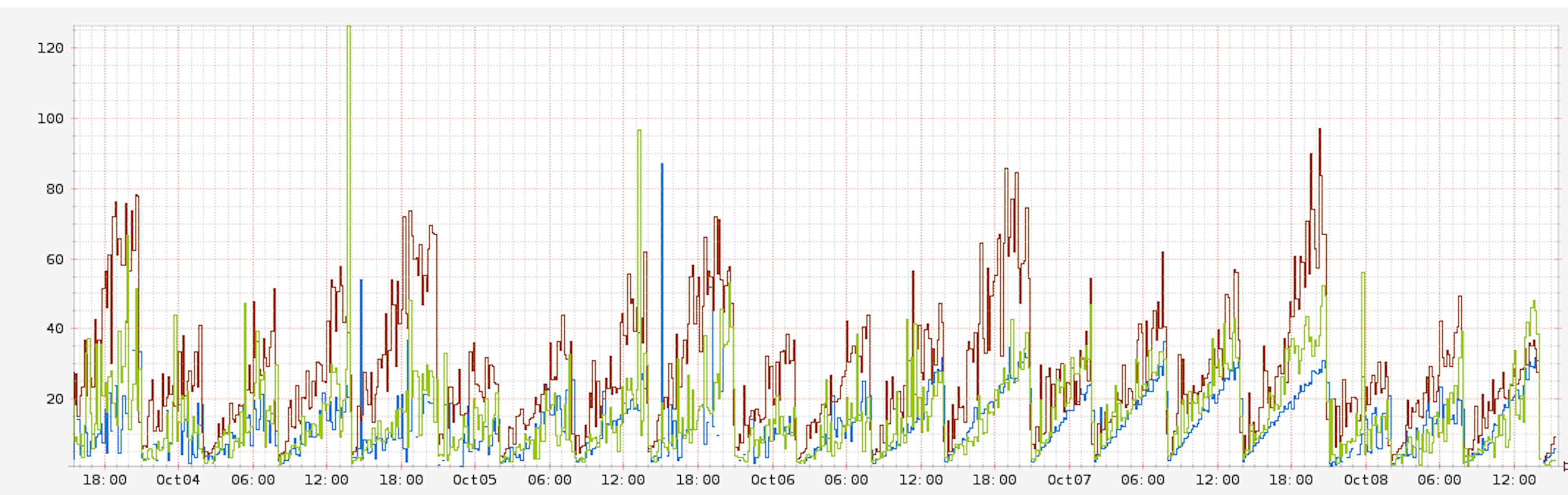Click the 60 value on the y-axis
Image resolution: width=1568 pixels, height=495 pixels.
55,259
